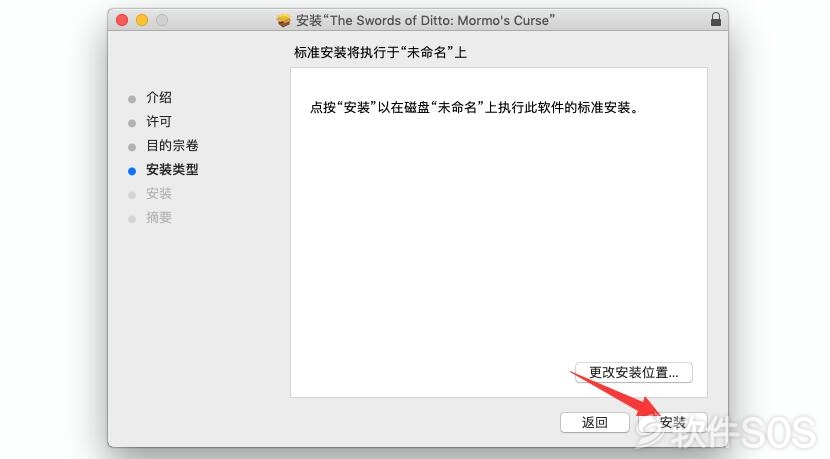Viewport: 830px width, 459px height.
Task: Click the window title The Swords of Ditto
Action: coord(425,21)
